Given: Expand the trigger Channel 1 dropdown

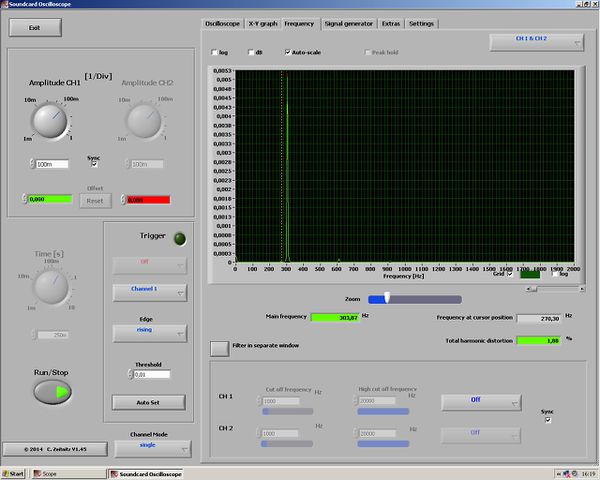Looking at the screenshot, I should click(x=149, y=292).
